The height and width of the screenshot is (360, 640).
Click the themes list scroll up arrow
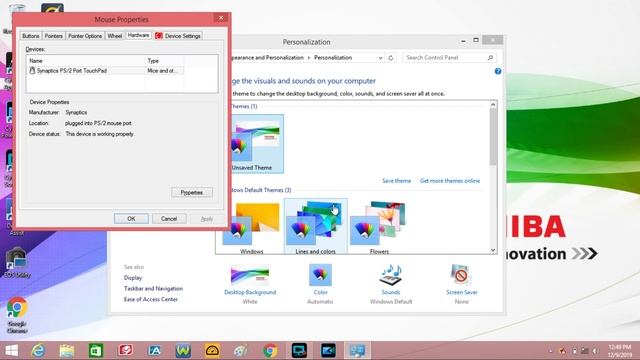493,104
